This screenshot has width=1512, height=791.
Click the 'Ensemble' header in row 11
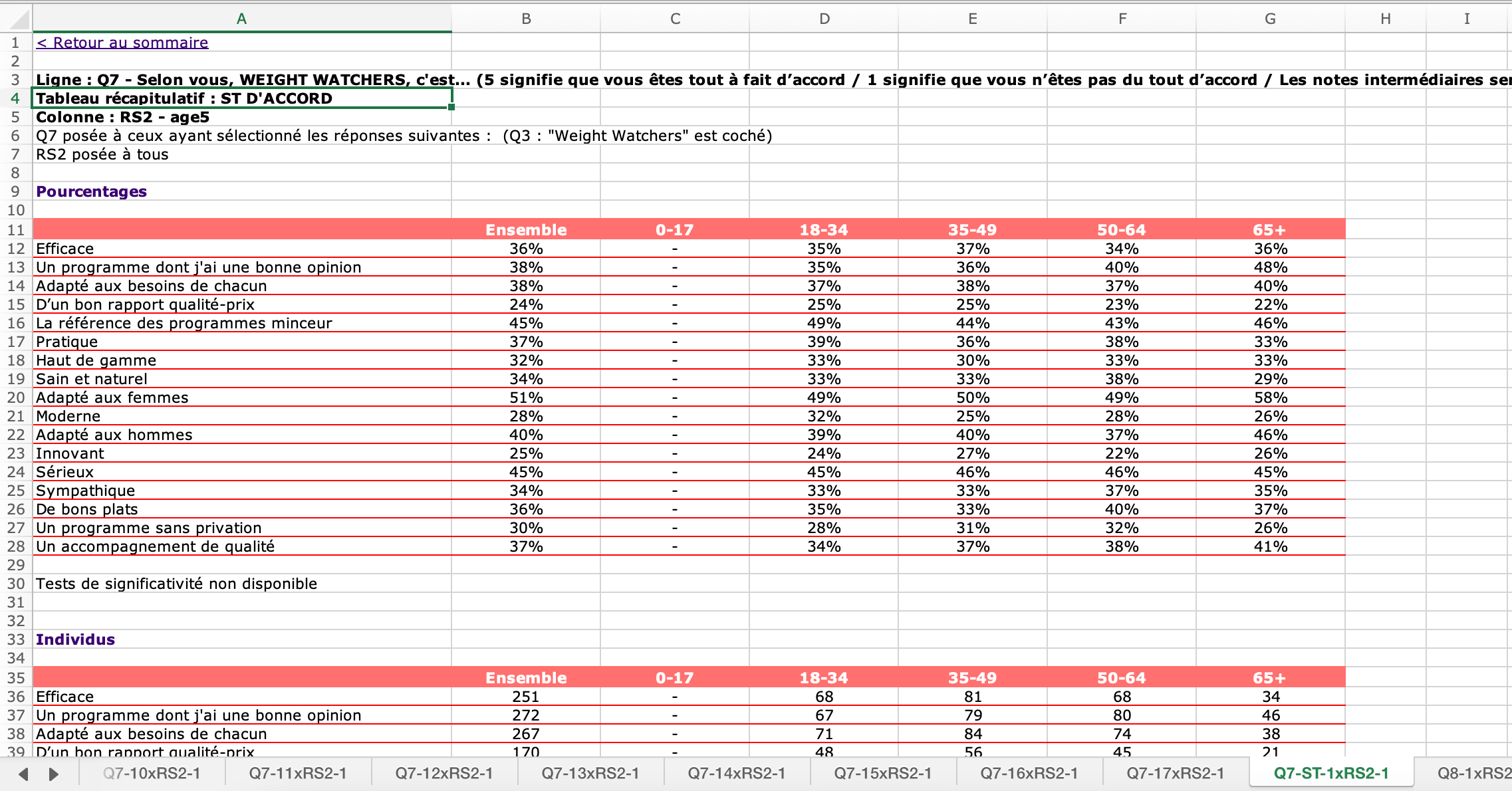pos(526,230)
